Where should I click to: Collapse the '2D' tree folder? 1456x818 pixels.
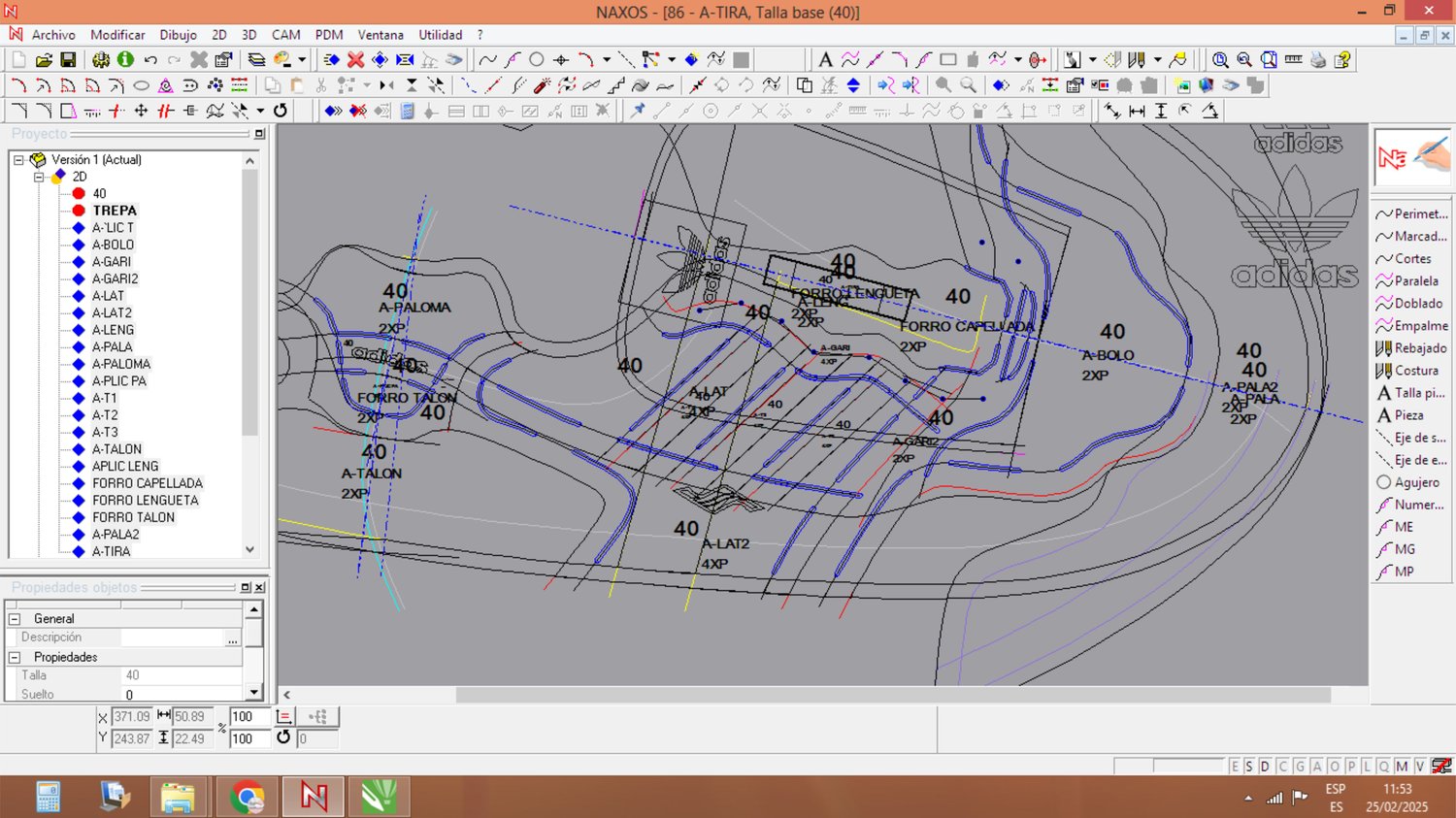click(39, 177)
